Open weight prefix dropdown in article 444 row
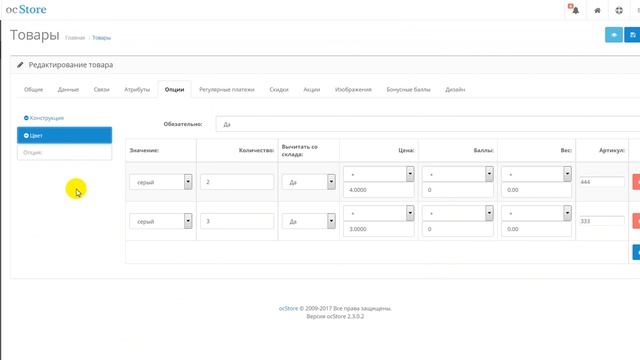Image resolution: width=640 pixels, height=360 pixels. [x=536, y=174]
